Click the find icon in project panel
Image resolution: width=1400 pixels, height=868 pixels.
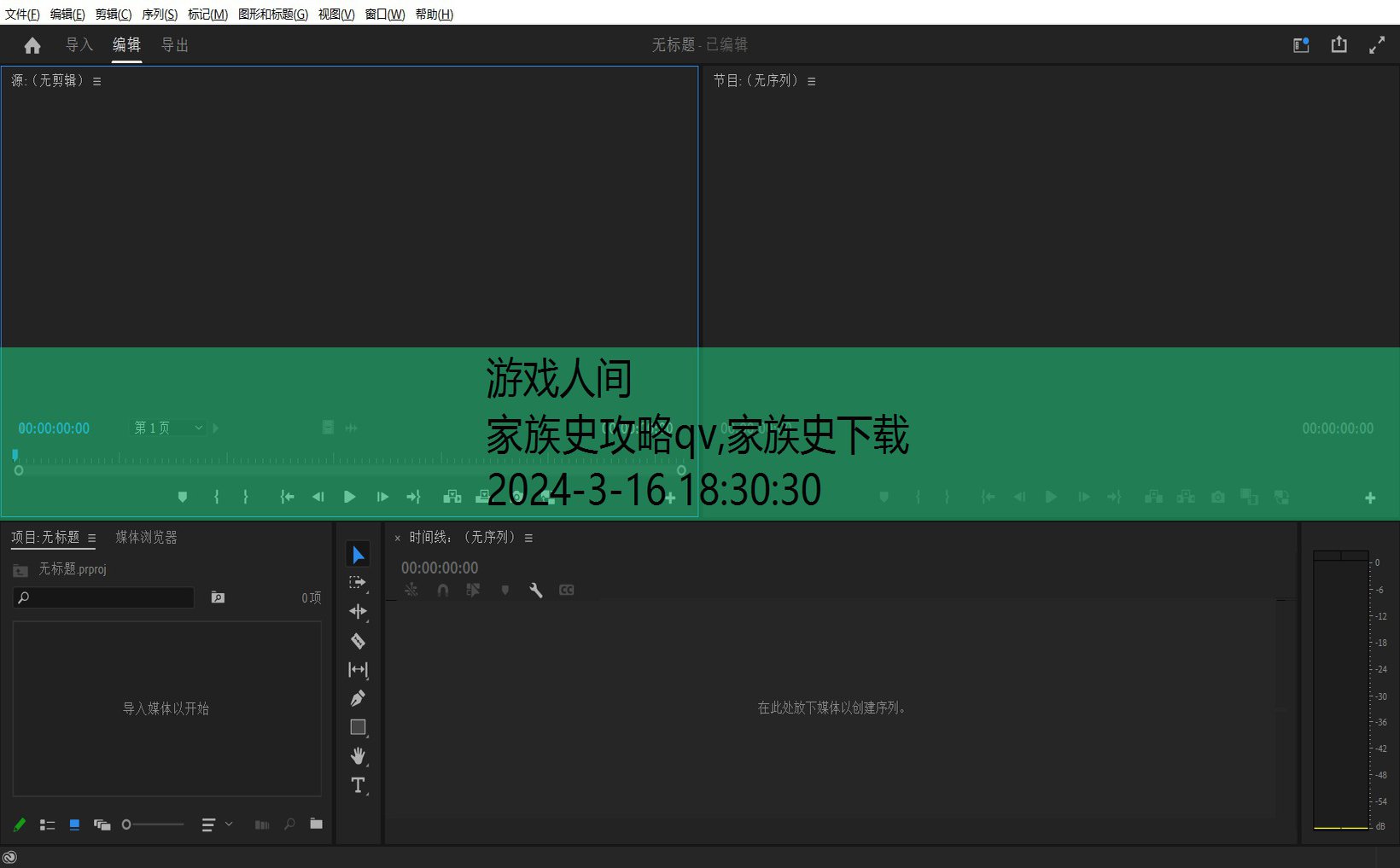(289, 824)
